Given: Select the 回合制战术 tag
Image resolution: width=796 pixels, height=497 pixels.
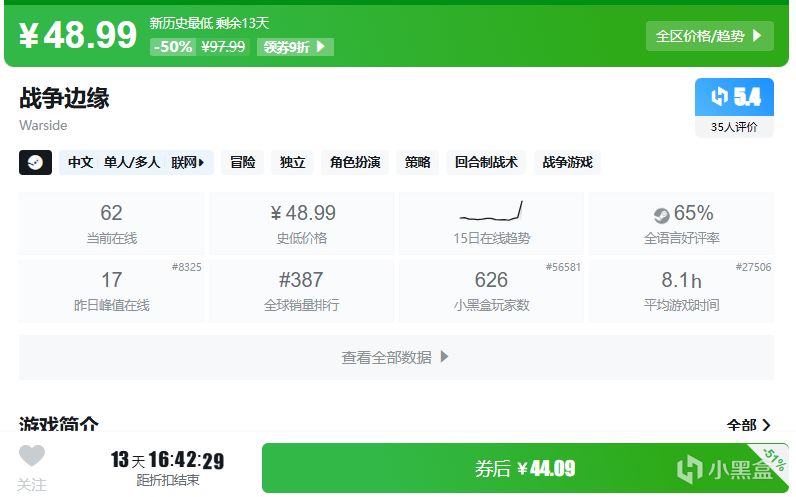Looking at the screenshot, I should (486, 162).
